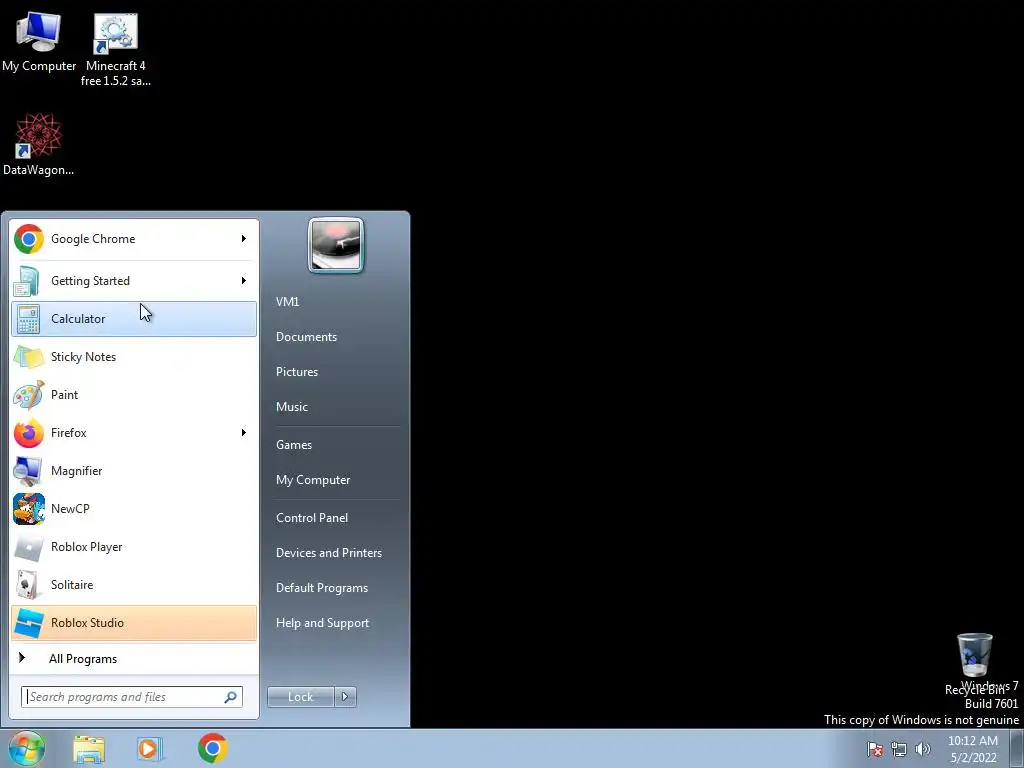Screen dimensions: 1024x768
Task: Open Windows Media Player taskbar icon
Action: 149,749
